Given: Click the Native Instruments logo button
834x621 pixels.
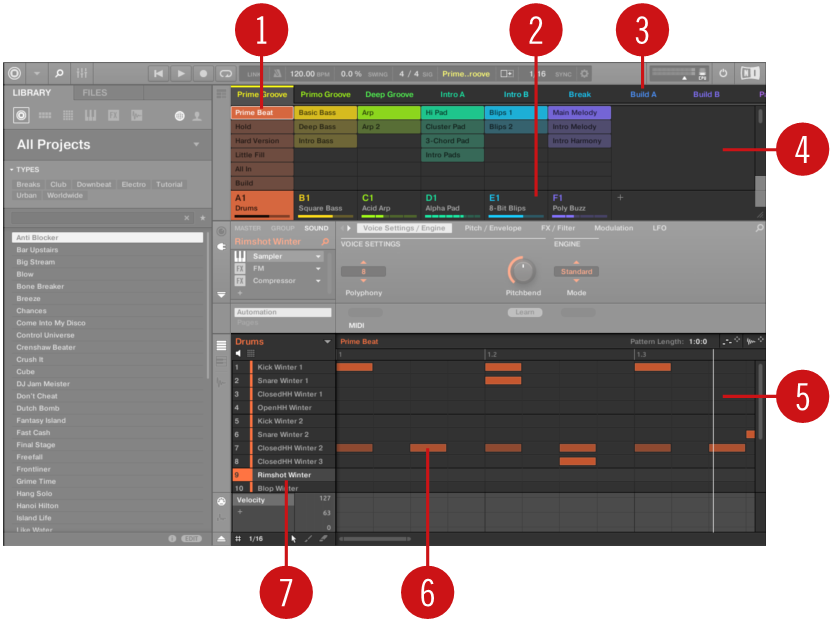Looking at the screenshot, I should tap(14, 74).
